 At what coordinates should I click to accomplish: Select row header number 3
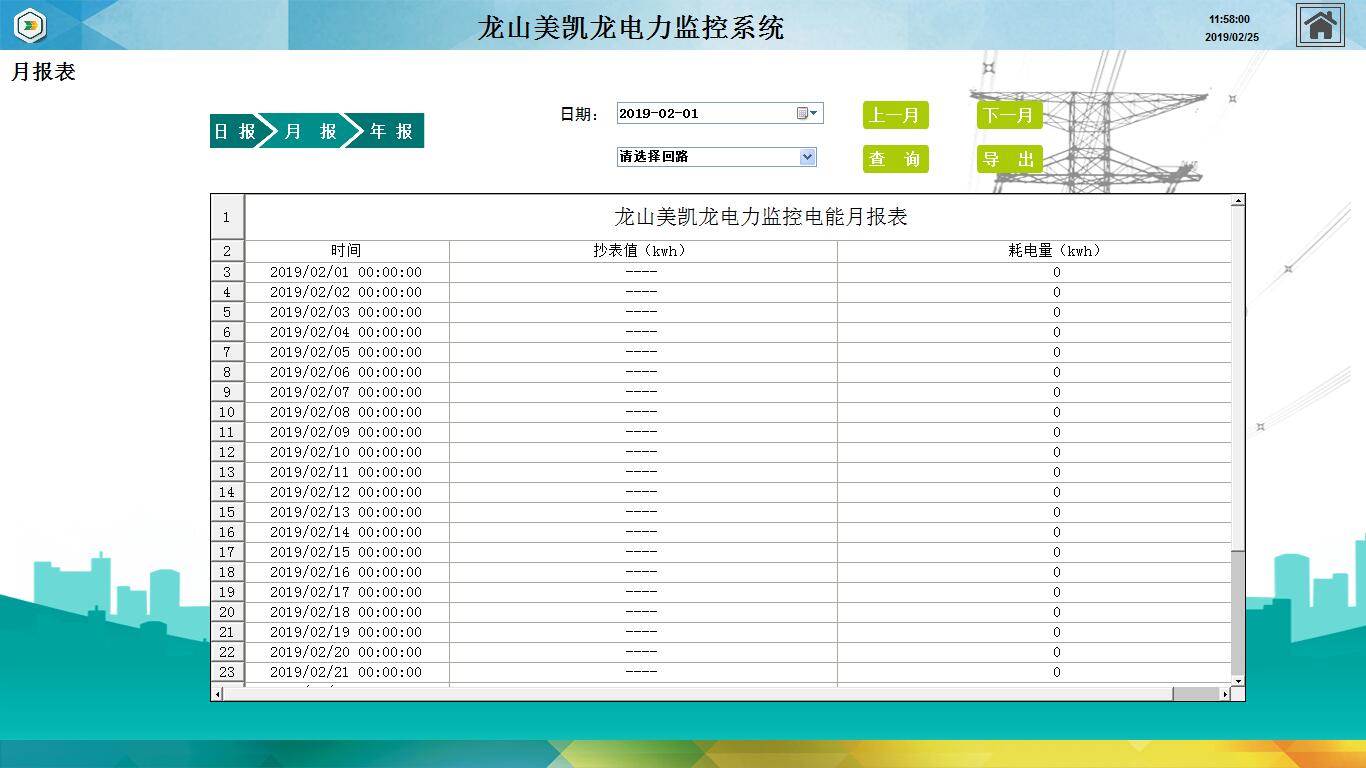pos(227,272)
